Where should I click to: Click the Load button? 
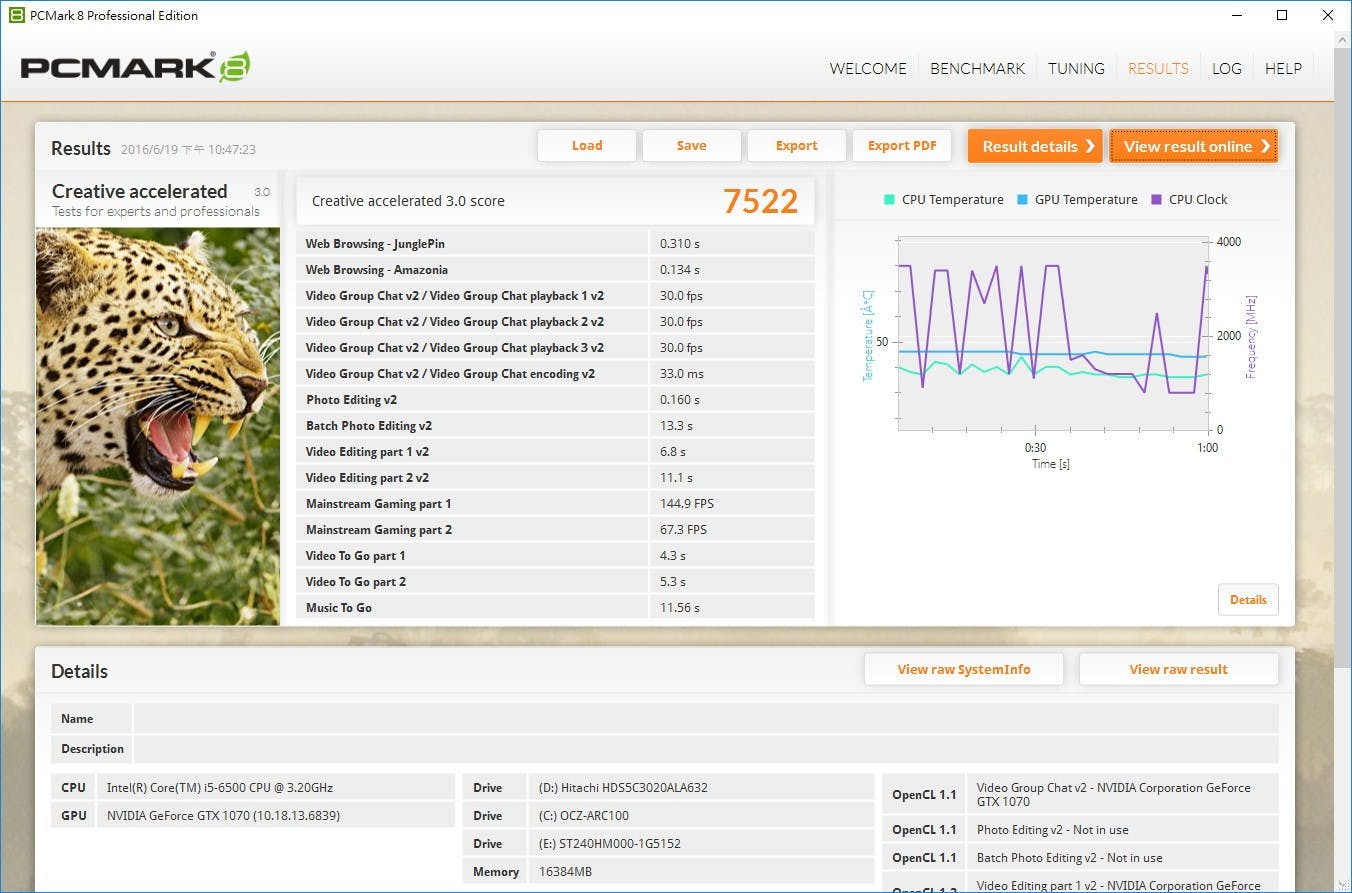click(586, 146)
